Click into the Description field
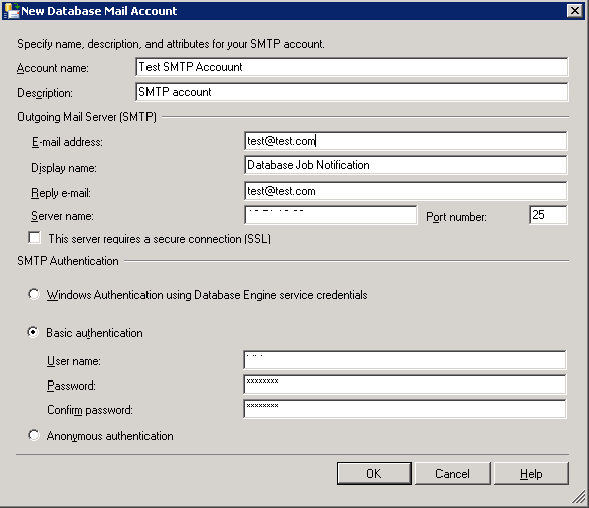The width and height of the screenshot is (589, 508). pos(352,92)
